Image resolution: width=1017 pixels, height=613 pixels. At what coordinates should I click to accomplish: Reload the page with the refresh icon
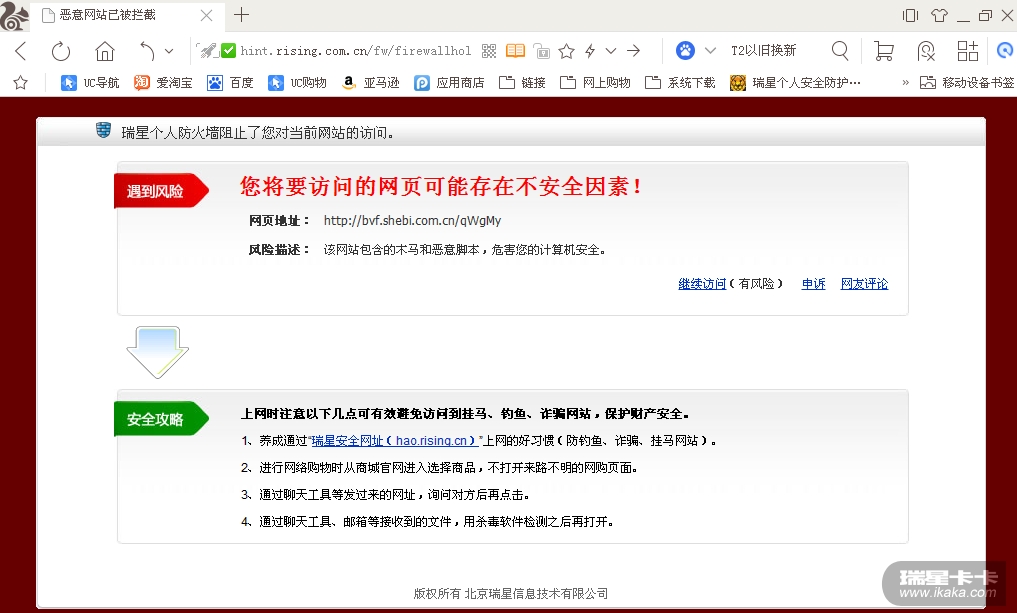coord(61,51)
